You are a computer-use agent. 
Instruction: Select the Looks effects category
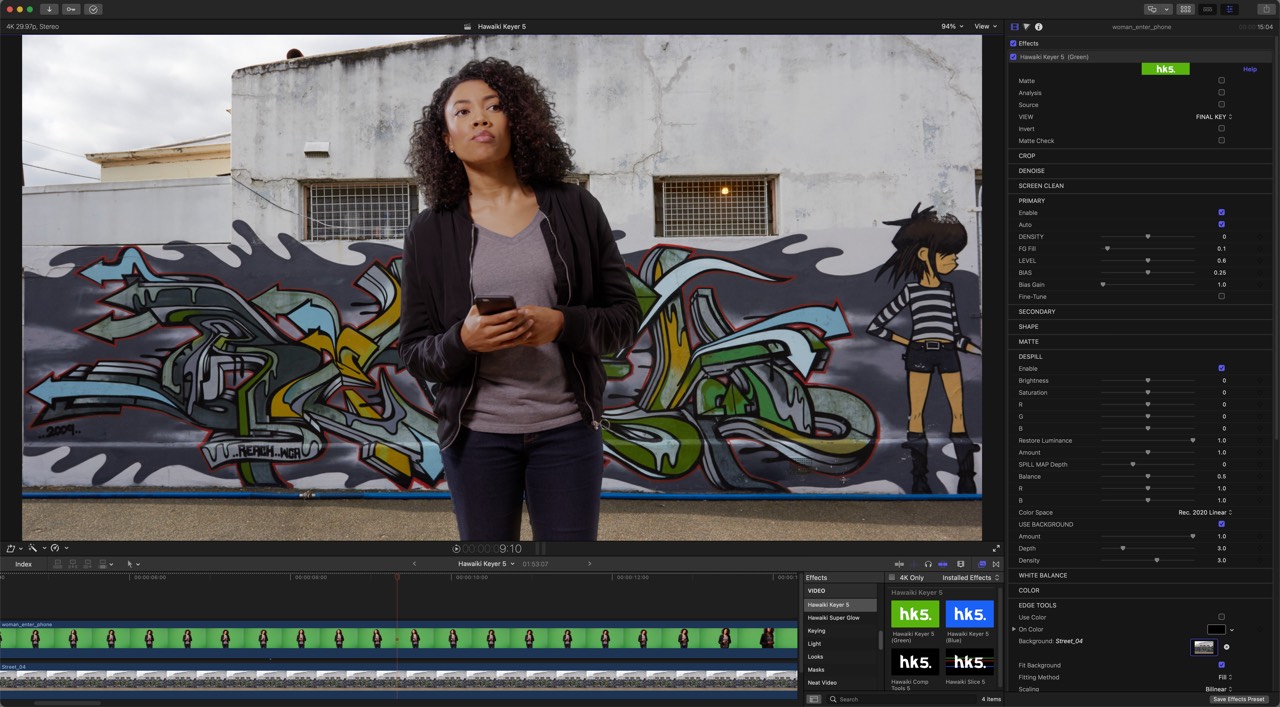tap(816, 657)
